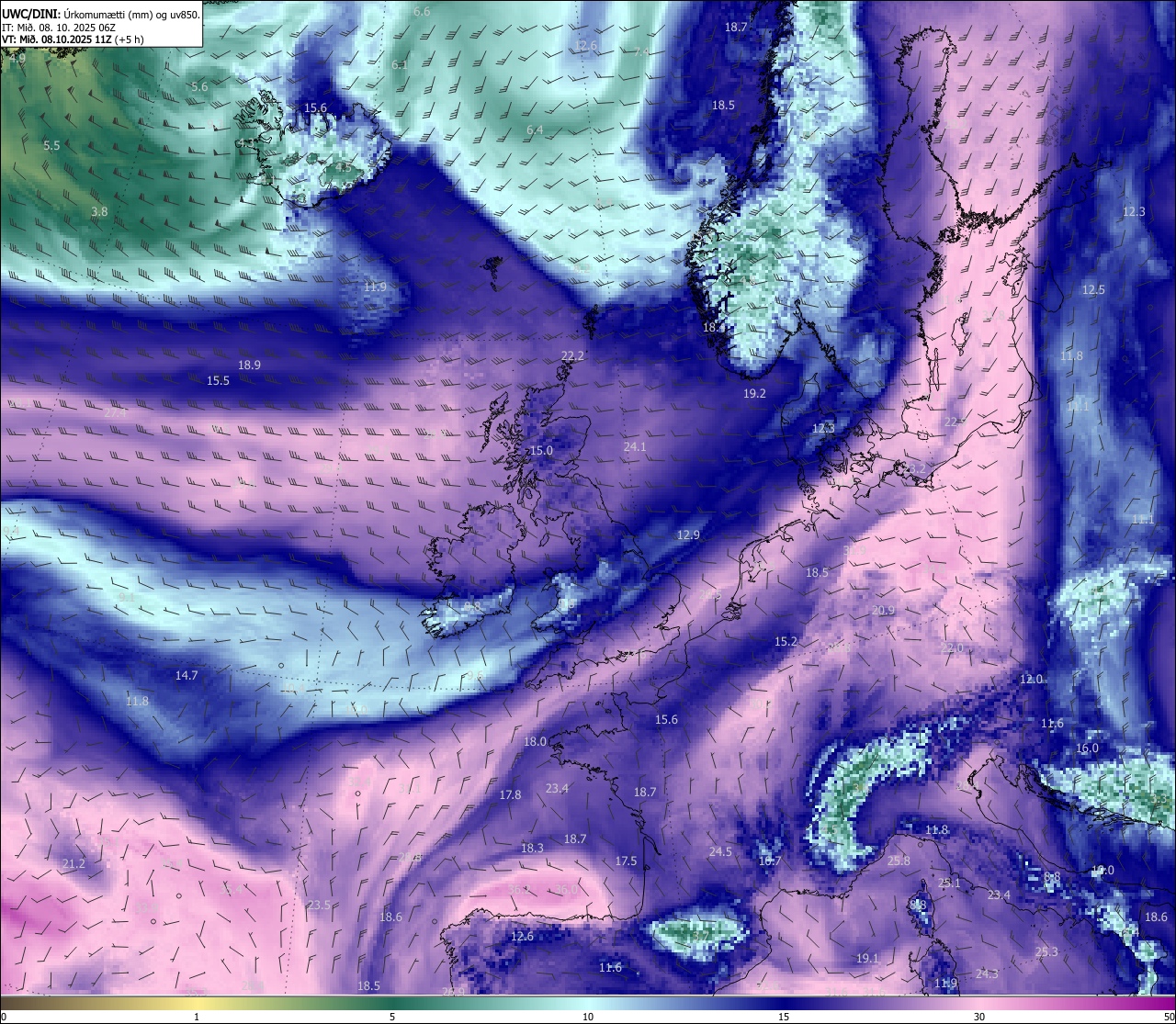Image resolution: width=1176 pixels, height=1024 pixels.
Task: Click the 15.5 value in the north Atlantic
Action: pyautogui.click(x=218, y=380)
